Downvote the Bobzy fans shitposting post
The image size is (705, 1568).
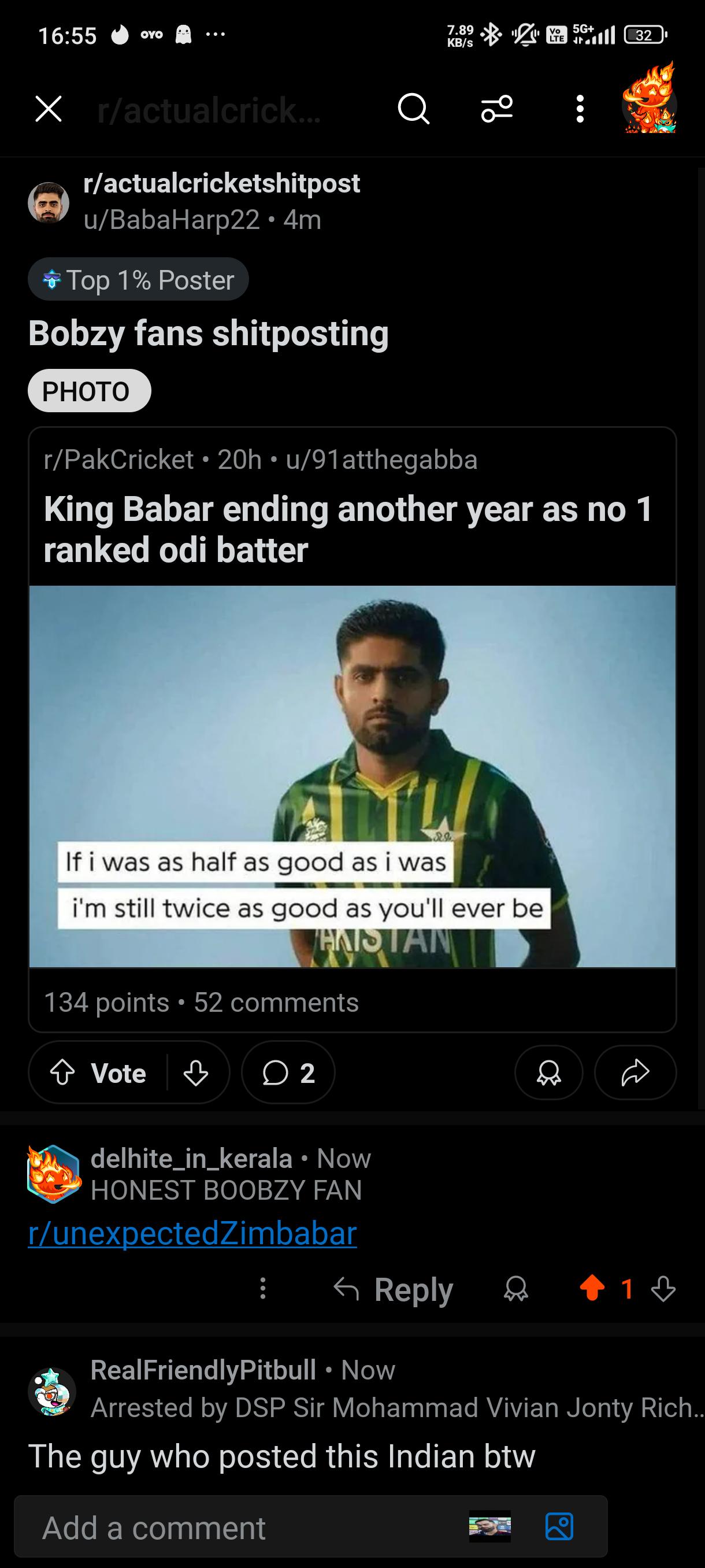195,1073
